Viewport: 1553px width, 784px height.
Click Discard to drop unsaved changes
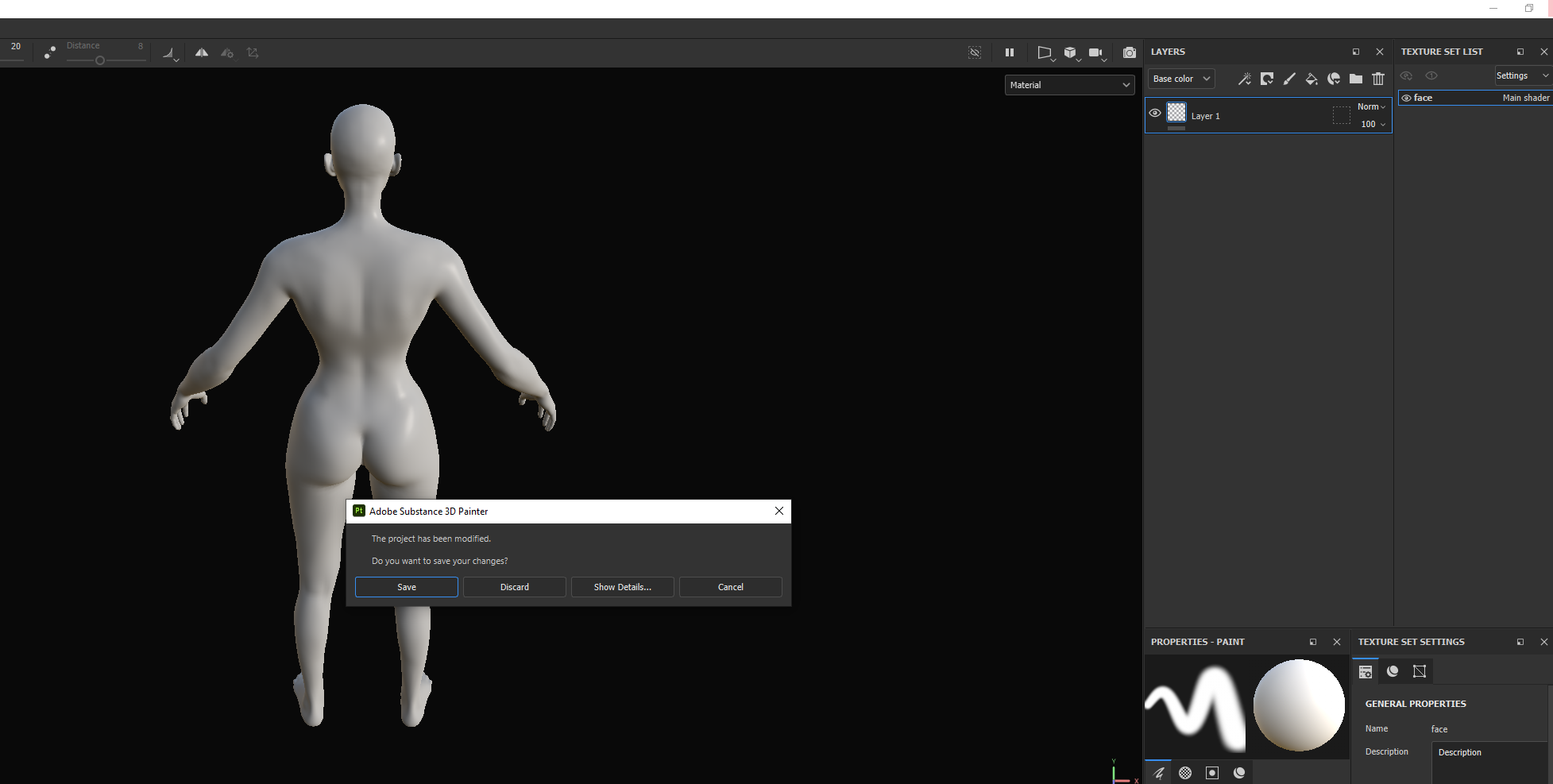pos(514,587)
